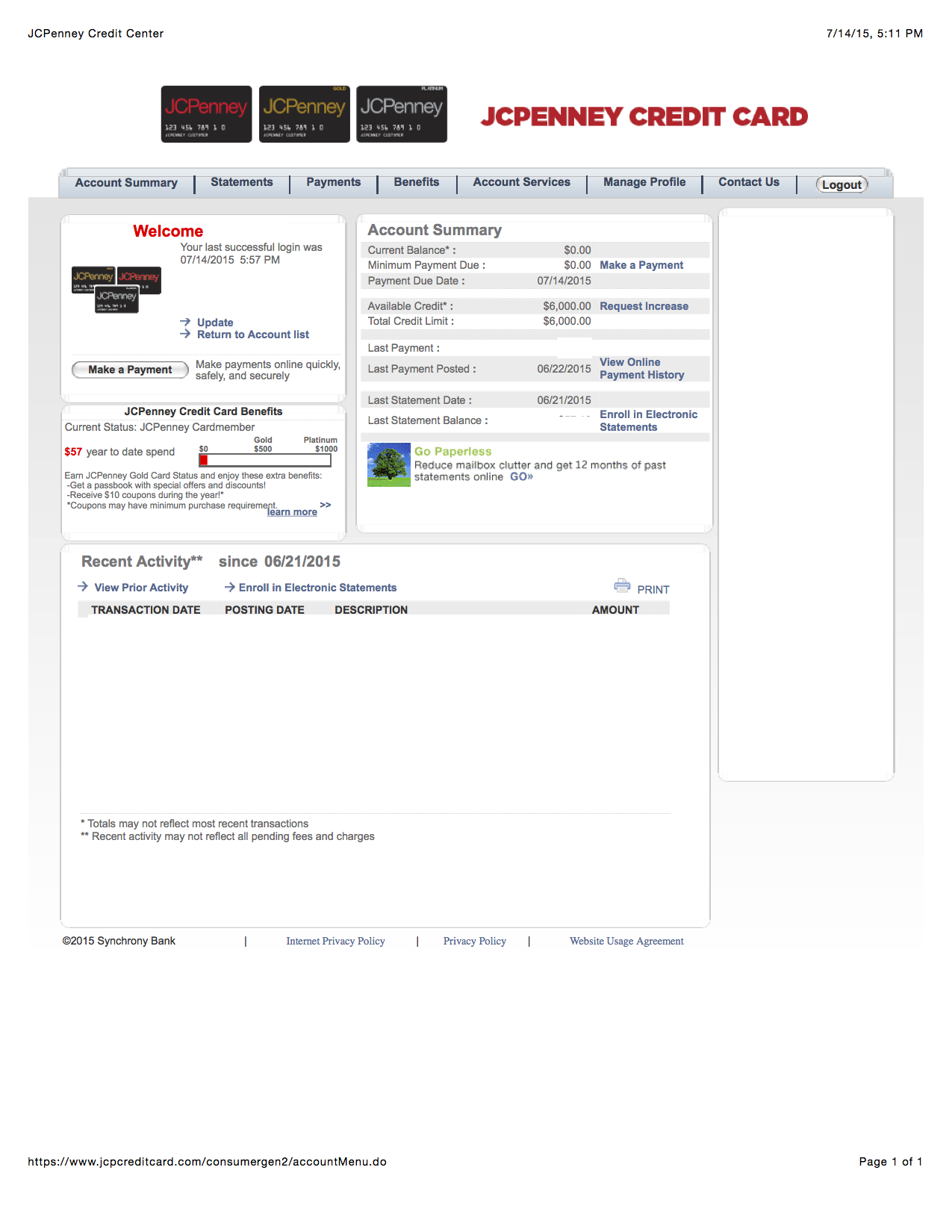Open the Statements tab
This screenshot has height=1232, width=952.
click(242, 182)
